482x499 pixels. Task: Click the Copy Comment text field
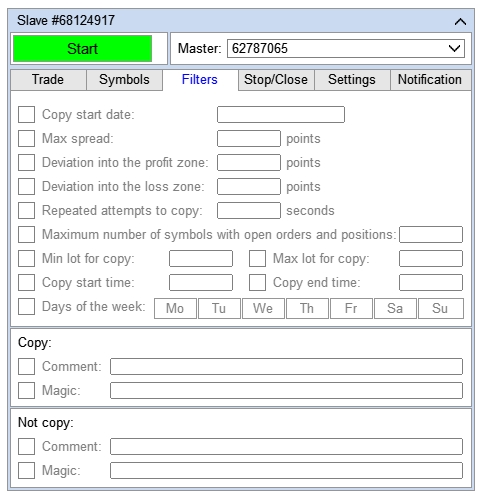tap(286, 367)
